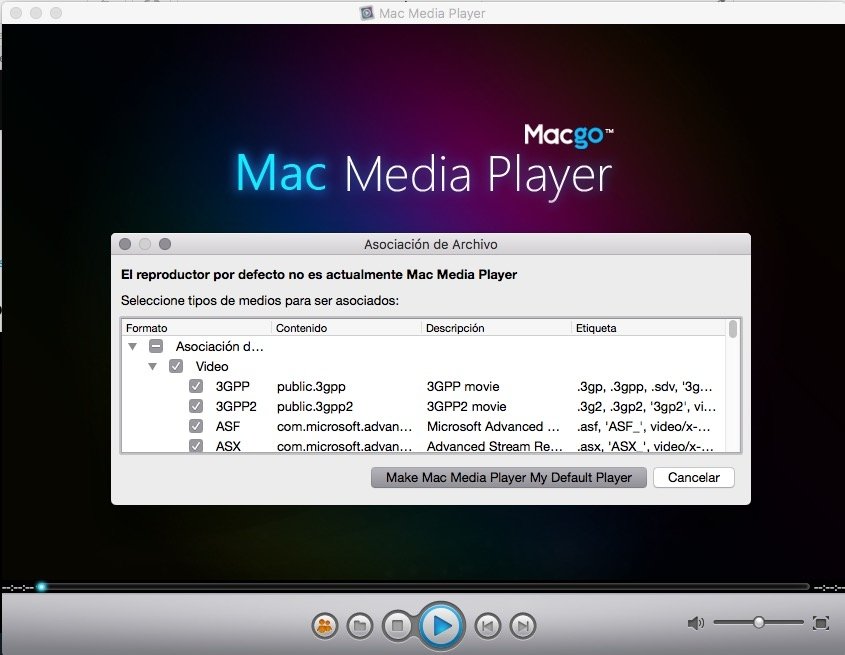Viewport: 845px width, 655px height.
Task: Close the Asociación de Archivo dialog
Action: click(125, 244)
